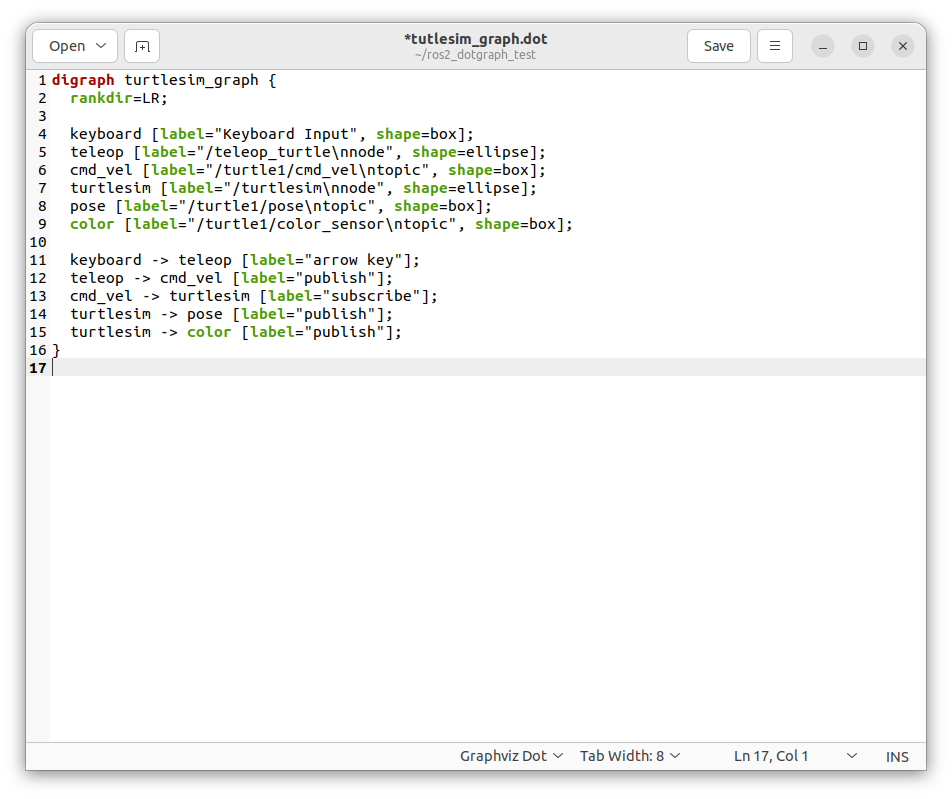The image size is (952, 799).
Task: Click line number 10 in the gutter
Action: pyautogui.click(x=38, y=242)
